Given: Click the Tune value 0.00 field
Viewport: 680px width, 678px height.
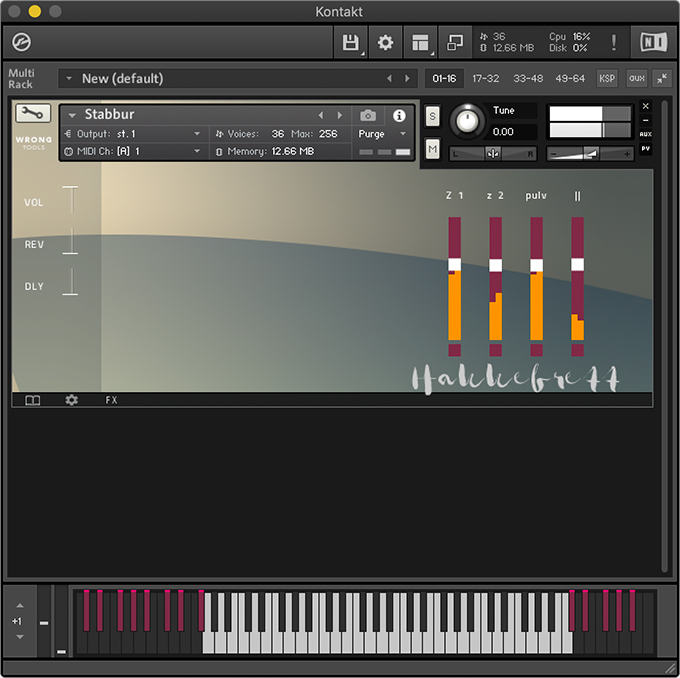Looking at the screenshot, I should click(x=513, y=132).
